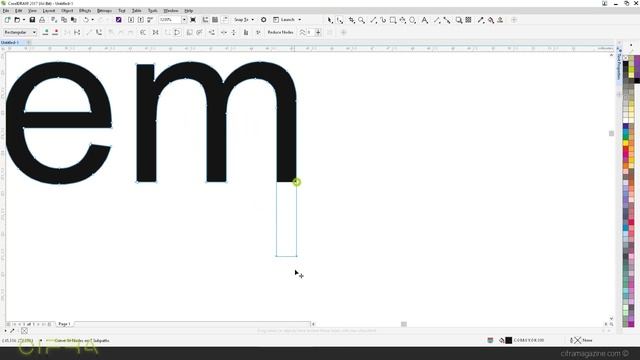The image size is (640, 360).
Task: Open the Layout menu
Action: point(49,11)
